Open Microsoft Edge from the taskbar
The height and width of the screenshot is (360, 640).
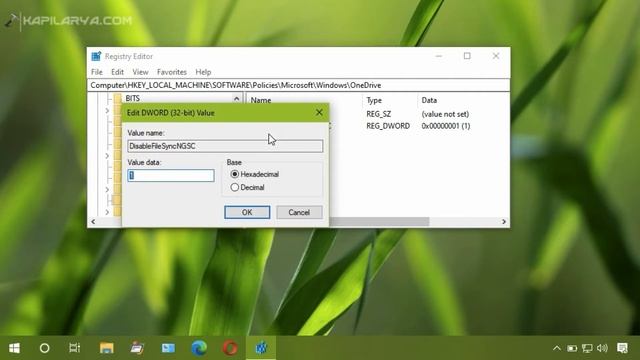pos(199,348)
